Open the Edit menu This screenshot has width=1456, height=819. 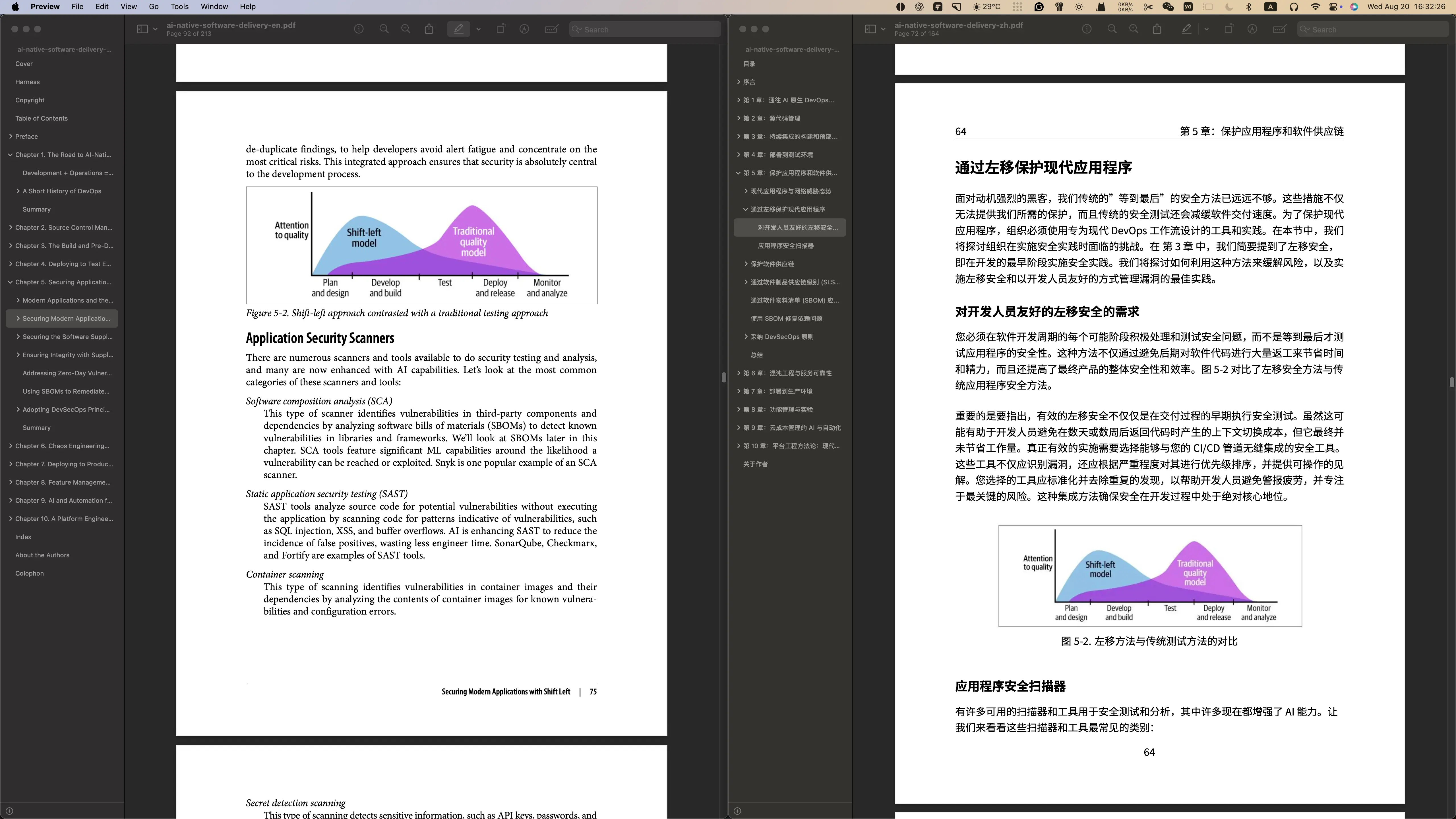[x=102, y=7]
